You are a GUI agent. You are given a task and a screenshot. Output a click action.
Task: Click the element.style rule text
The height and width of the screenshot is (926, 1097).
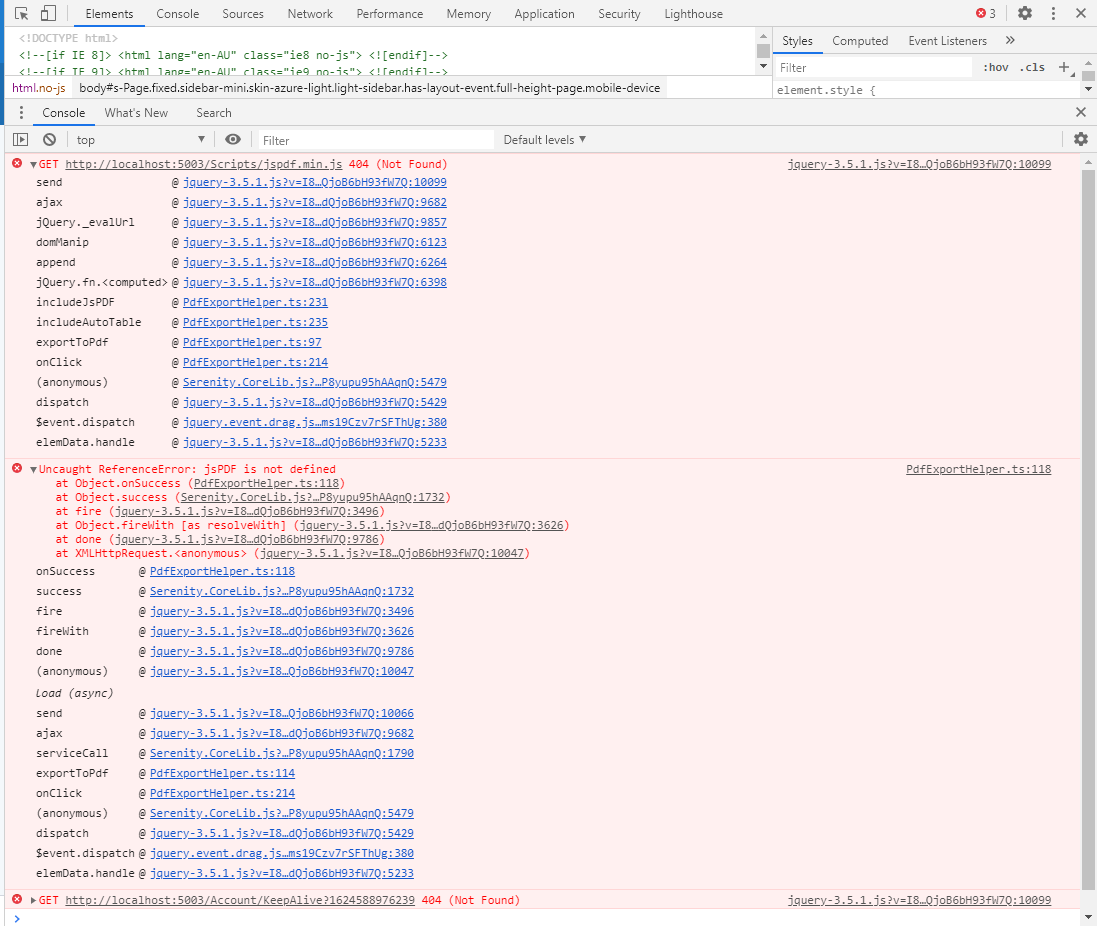pos(826,90)
